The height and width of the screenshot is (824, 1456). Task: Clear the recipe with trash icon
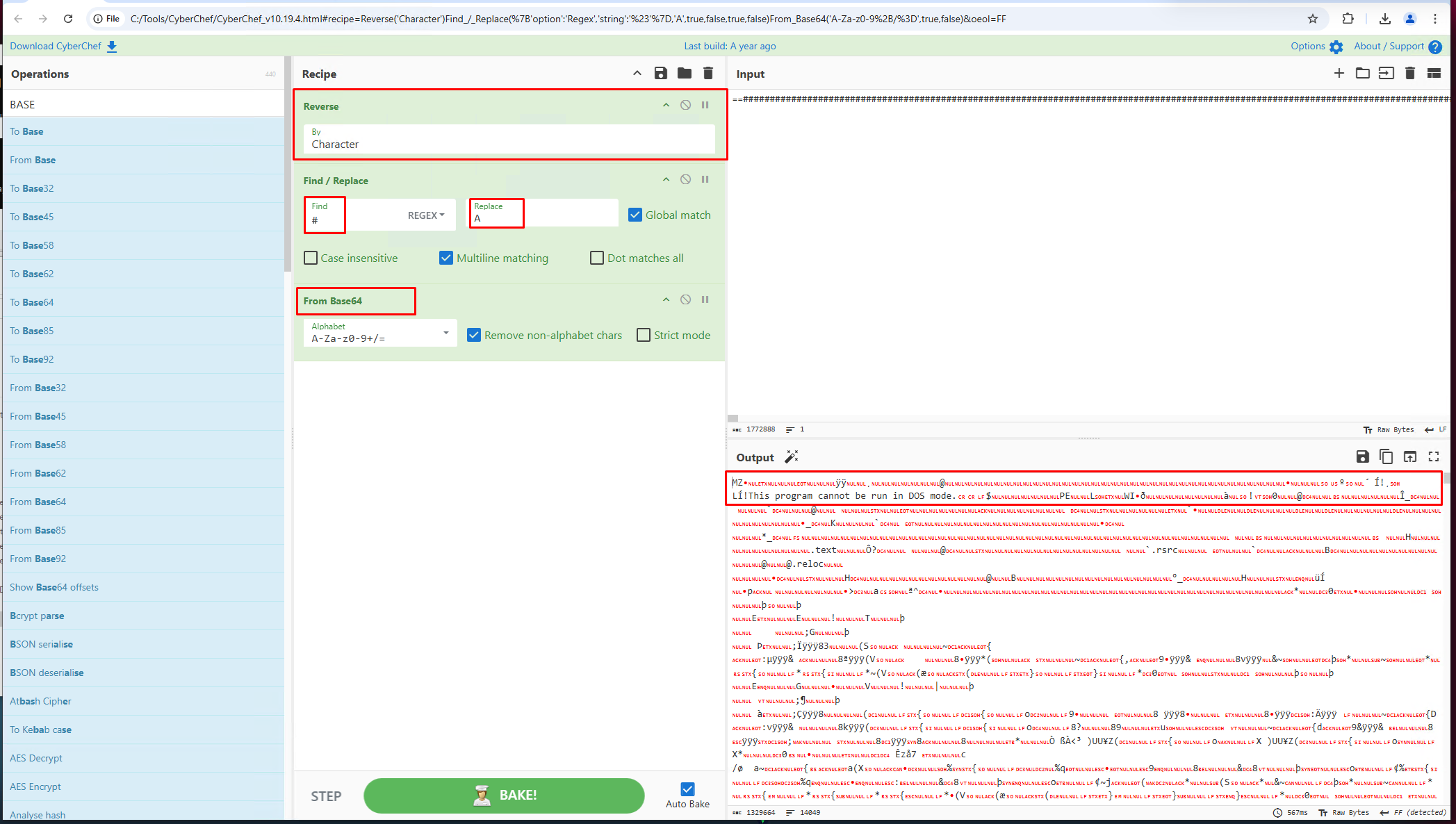tap(708, 74)
